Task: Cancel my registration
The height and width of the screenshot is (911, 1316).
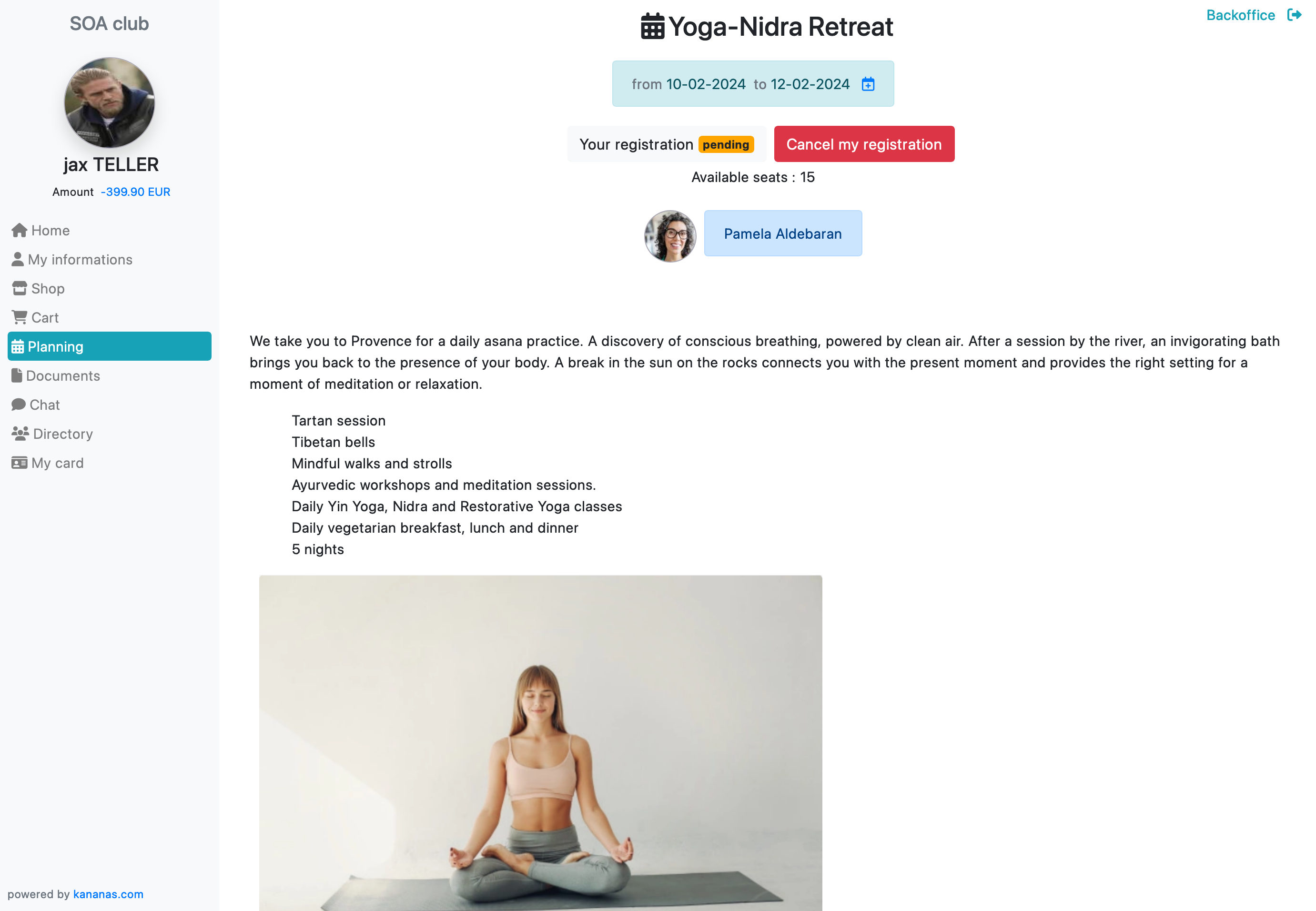Action: [864, 144]
